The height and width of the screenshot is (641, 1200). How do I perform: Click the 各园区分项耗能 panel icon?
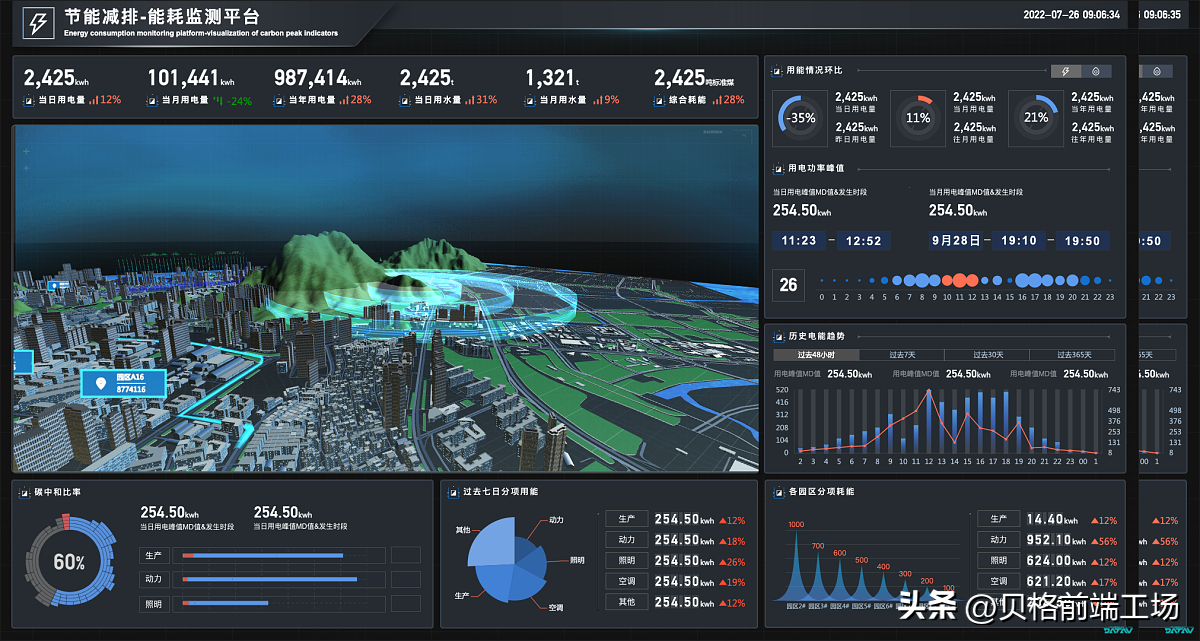click(778, 492)
